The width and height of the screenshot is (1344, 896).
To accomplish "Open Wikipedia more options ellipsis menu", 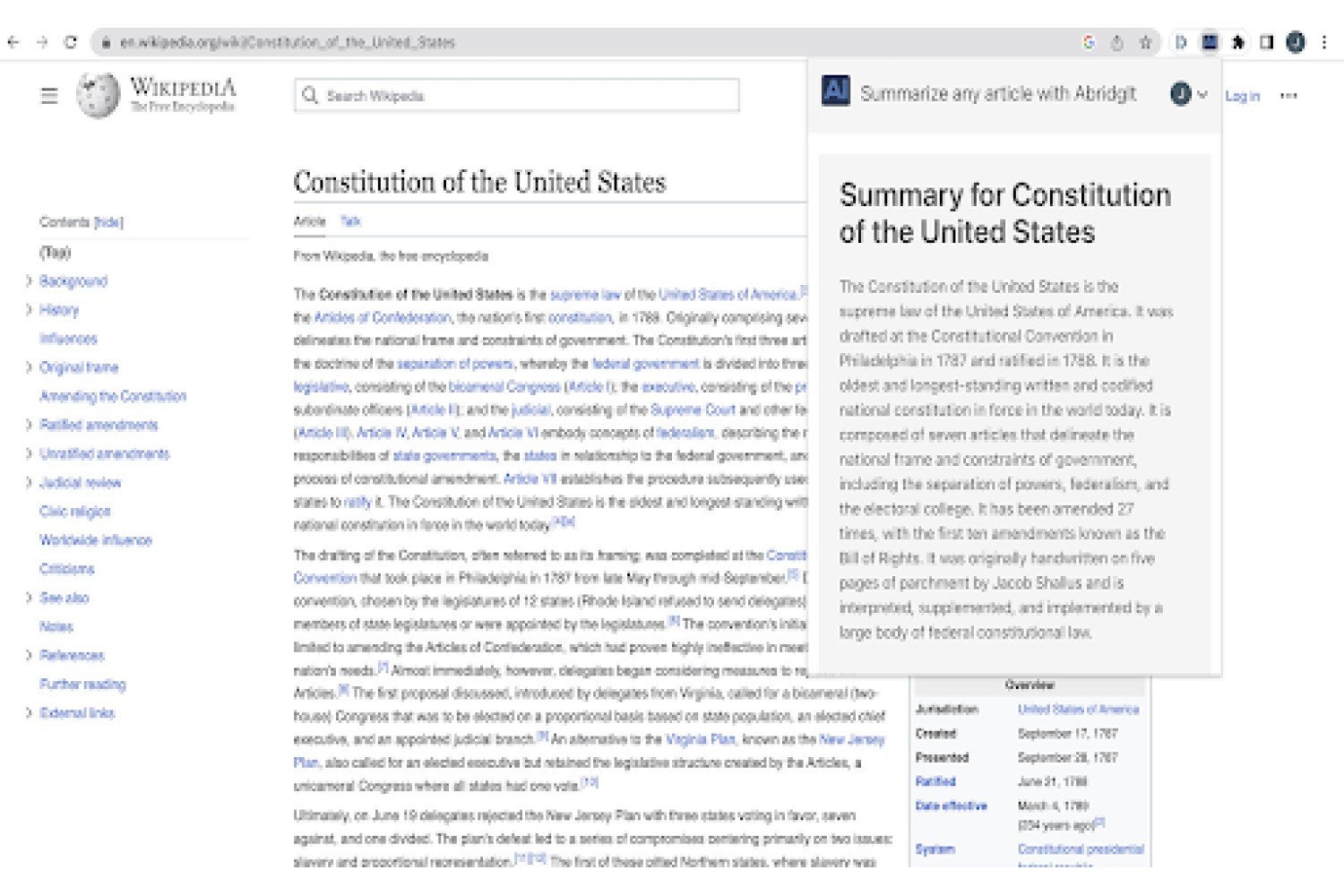I will 1288,96.
